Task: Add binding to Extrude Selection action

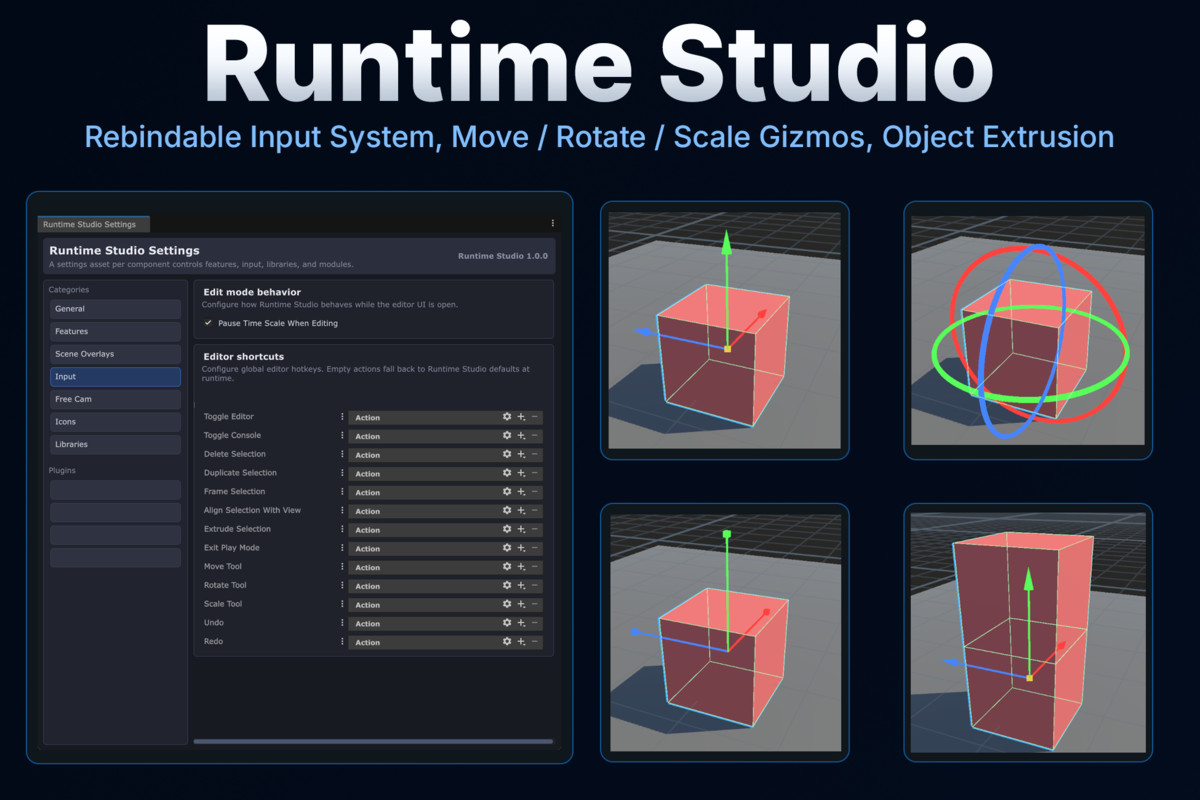Action: click(x=521, y=530)
